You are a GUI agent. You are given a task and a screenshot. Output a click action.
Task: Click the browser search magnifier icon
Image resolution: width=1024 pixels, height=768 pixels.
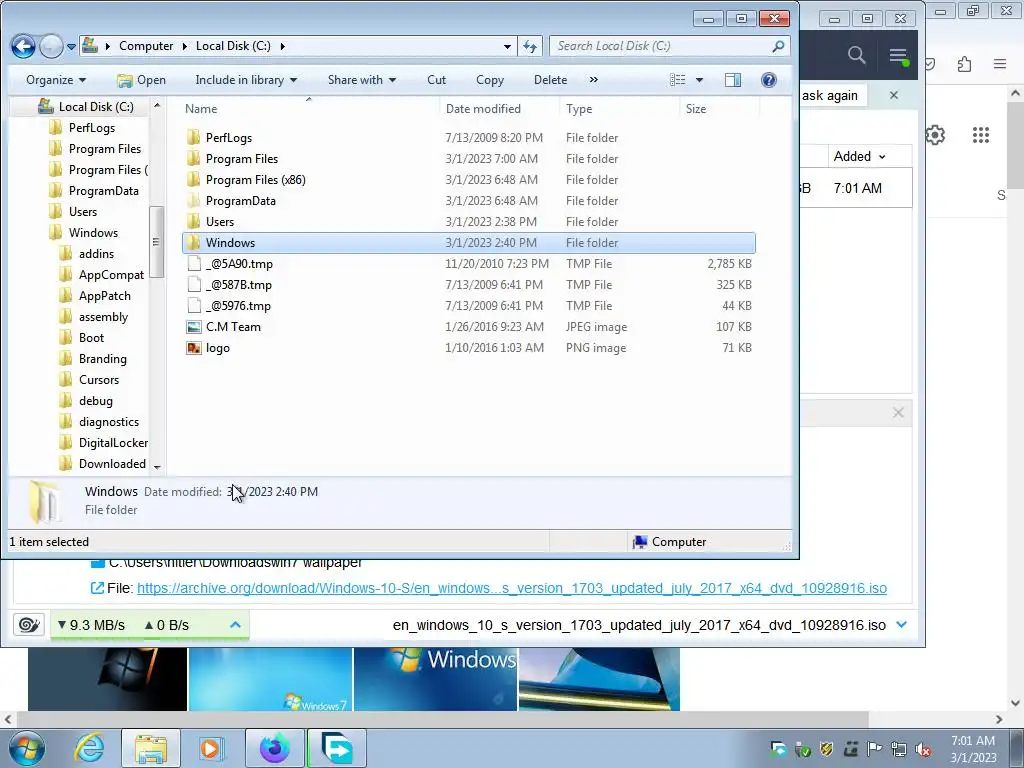[x=856, y=56]
